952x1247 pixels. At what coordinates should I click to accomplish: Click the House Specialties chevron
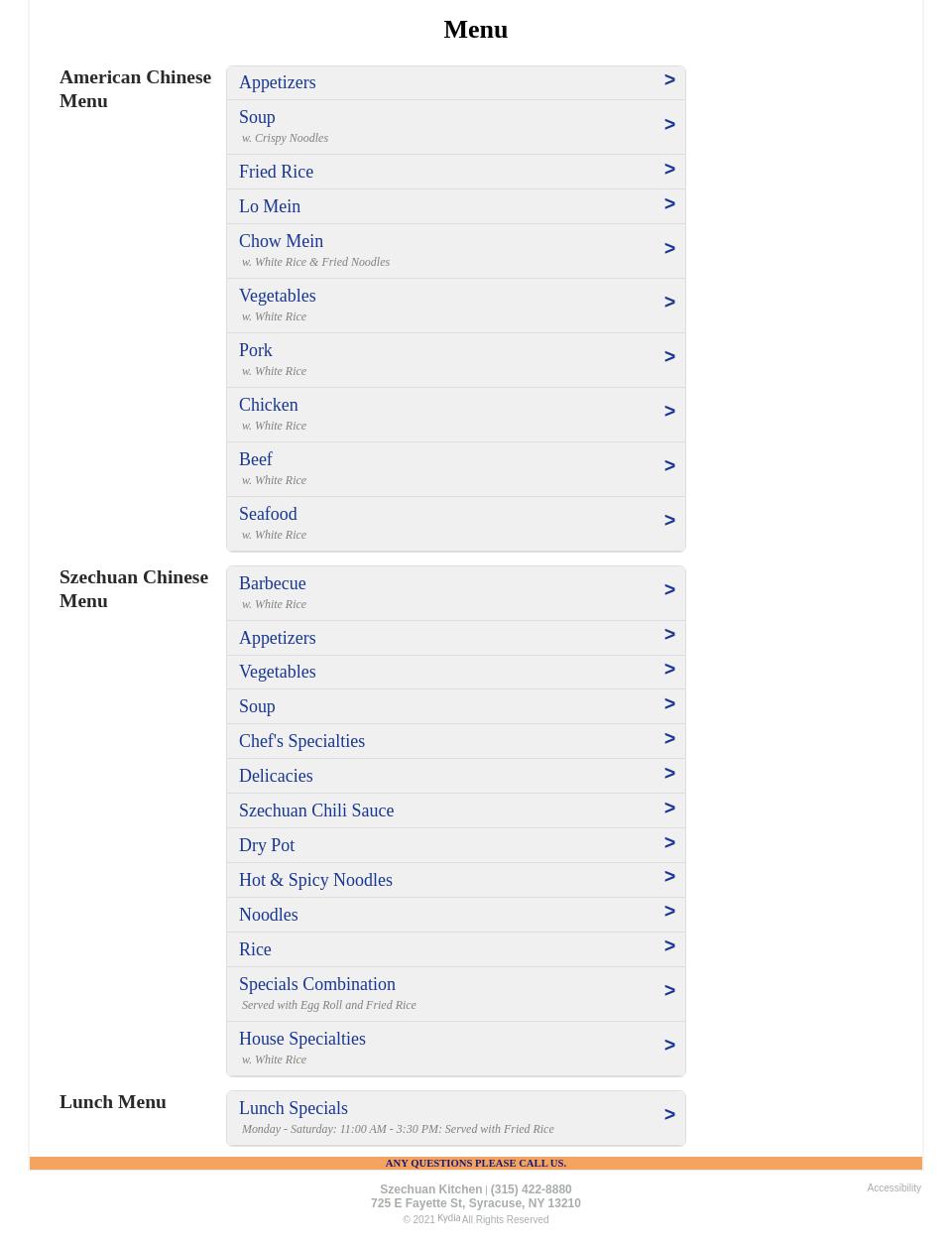coord(669,1046)
